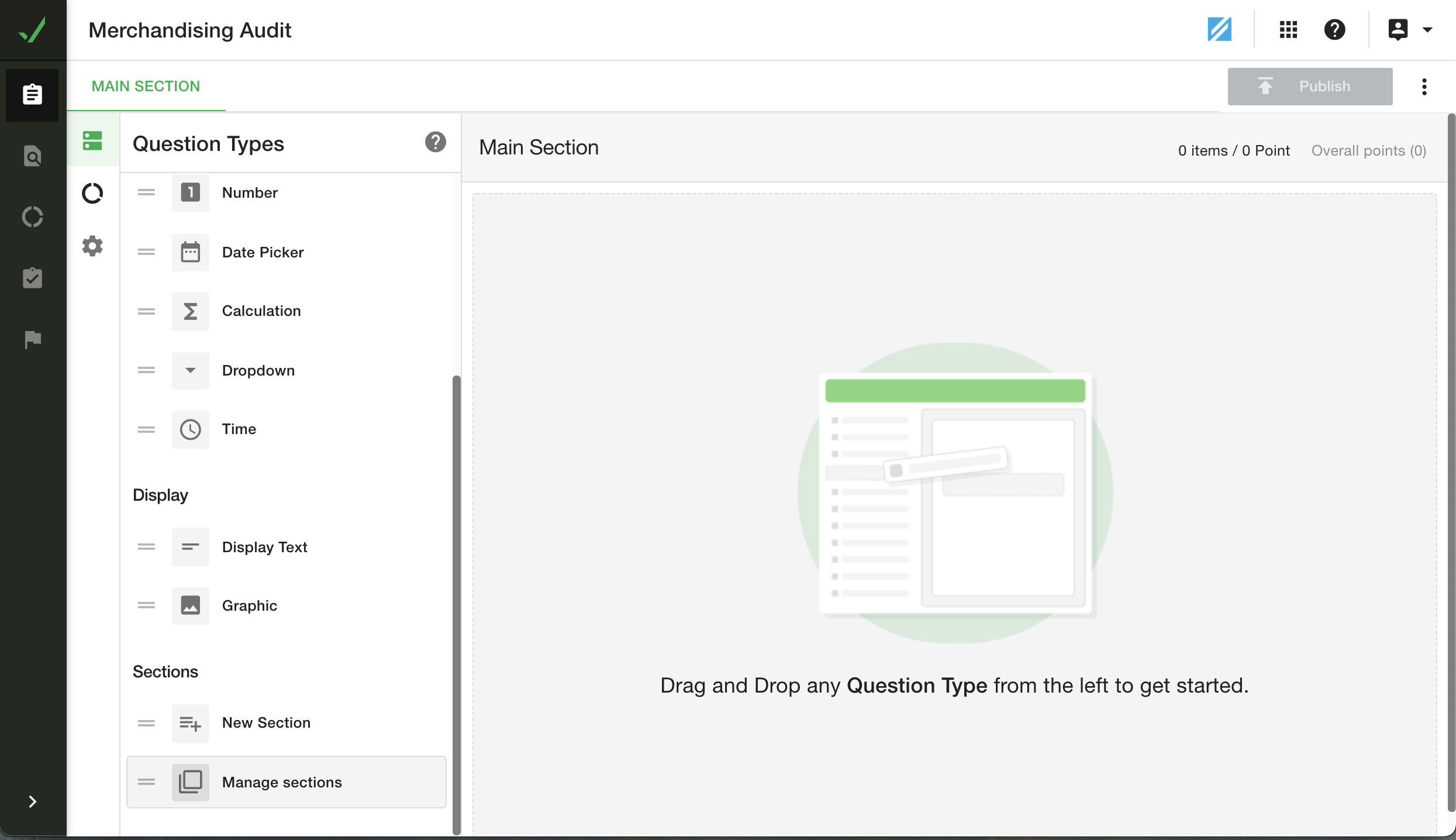Grab the drag handle beside Dropdown
Screen dimensions: 1456x840
click(x=146, y=370)
